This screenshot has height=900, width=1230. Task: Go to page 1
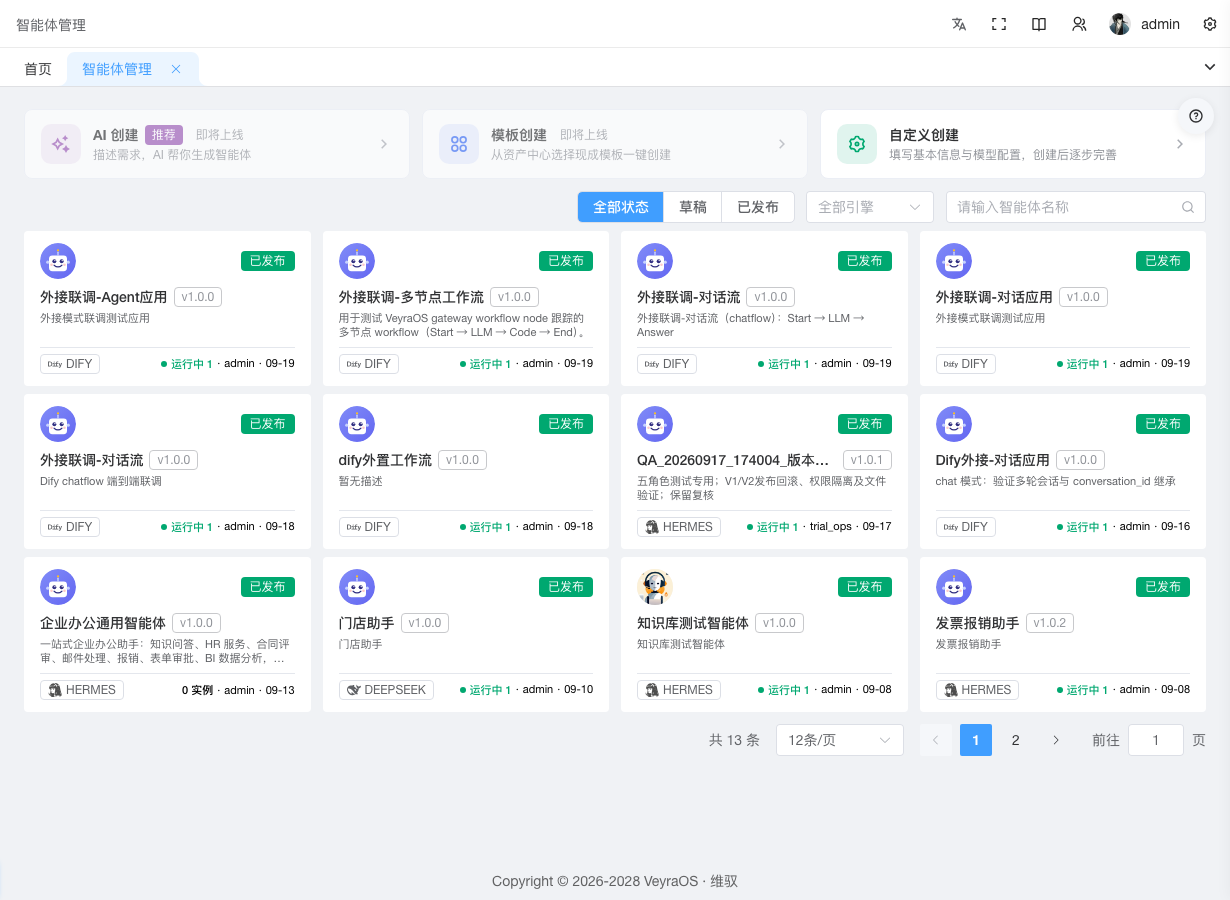point(976,740)
